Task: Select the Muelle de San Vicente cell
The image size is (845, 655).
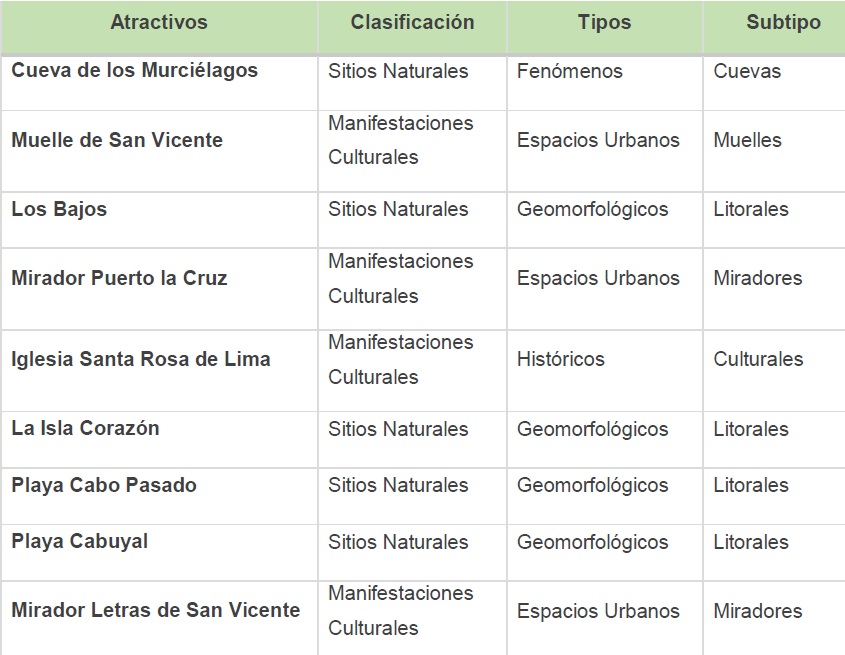Action: [117, 140]
